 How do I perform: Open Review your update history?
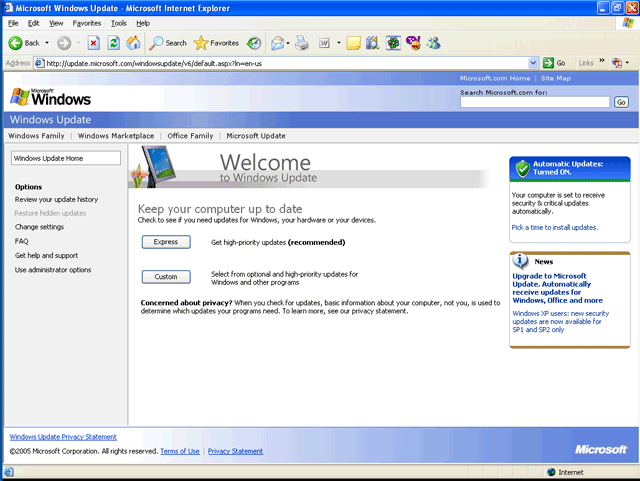pos(56,199)
